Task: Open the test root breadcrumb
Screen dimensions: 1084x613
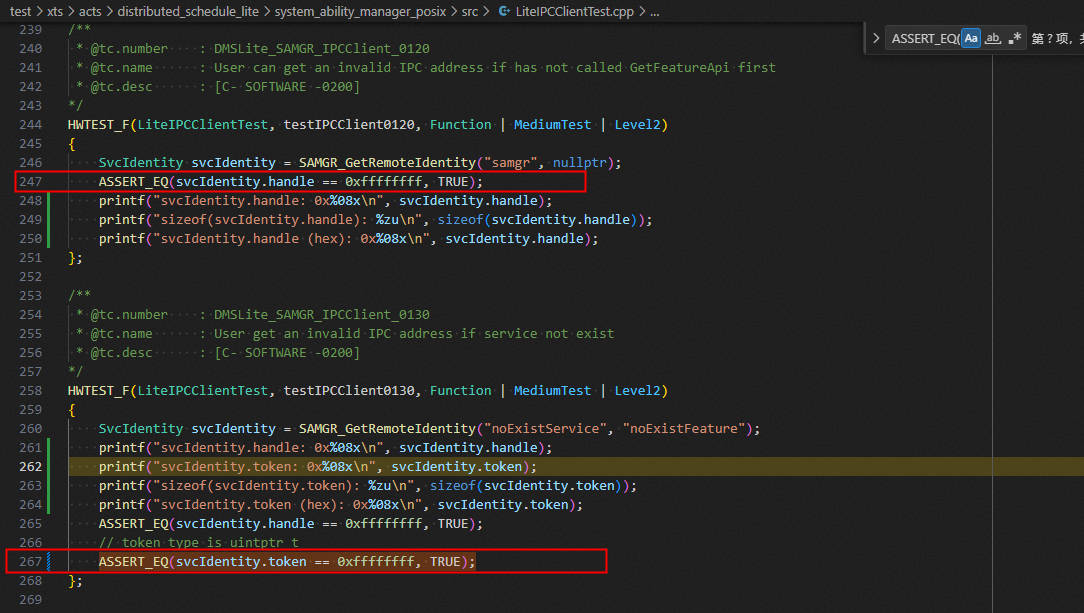Action: pyautogui.click(x=20, y=12)
